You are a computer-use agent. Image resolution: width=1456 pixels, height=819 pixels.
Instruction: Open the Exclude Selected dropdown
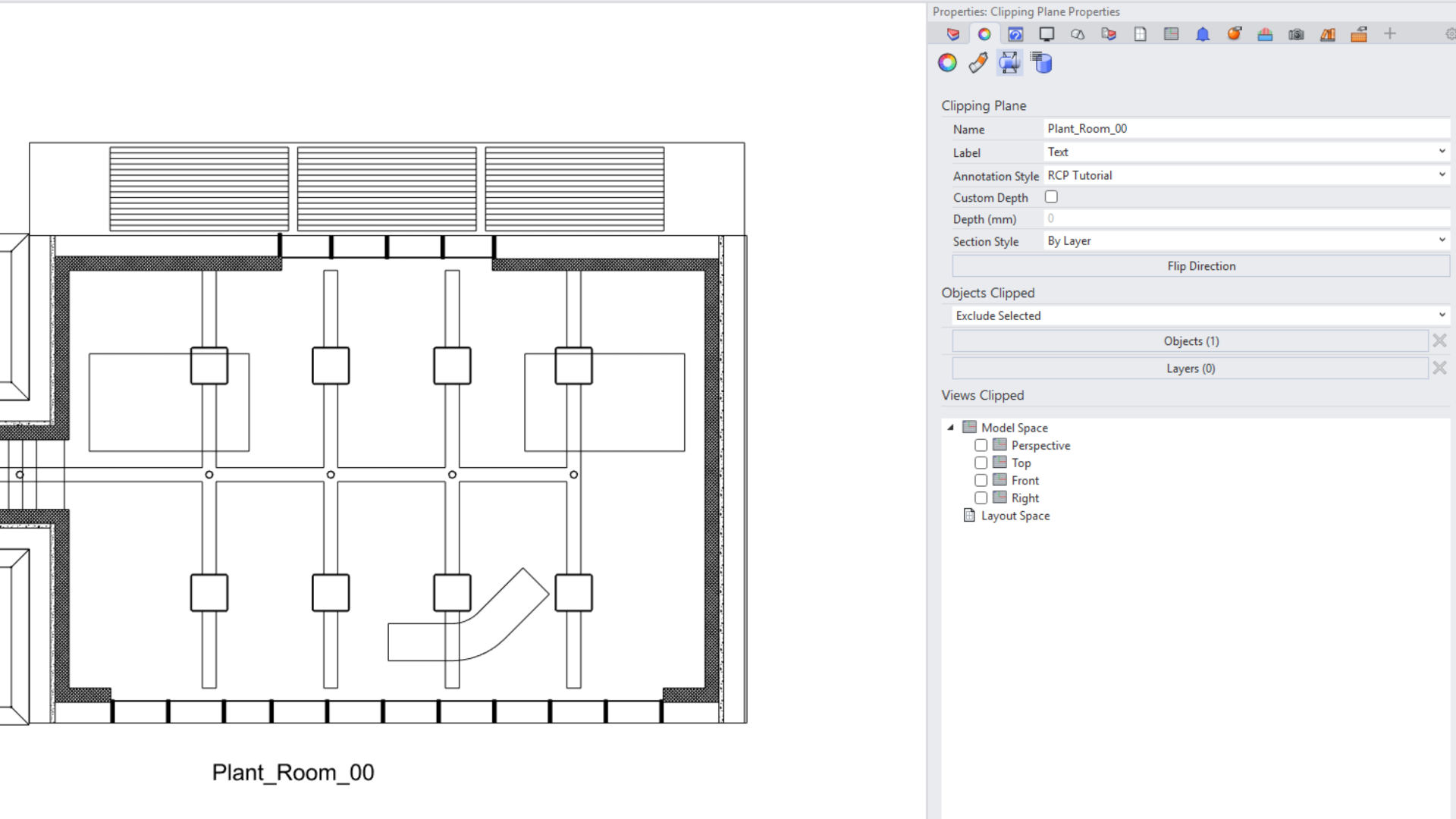(x=1200, y=315)
